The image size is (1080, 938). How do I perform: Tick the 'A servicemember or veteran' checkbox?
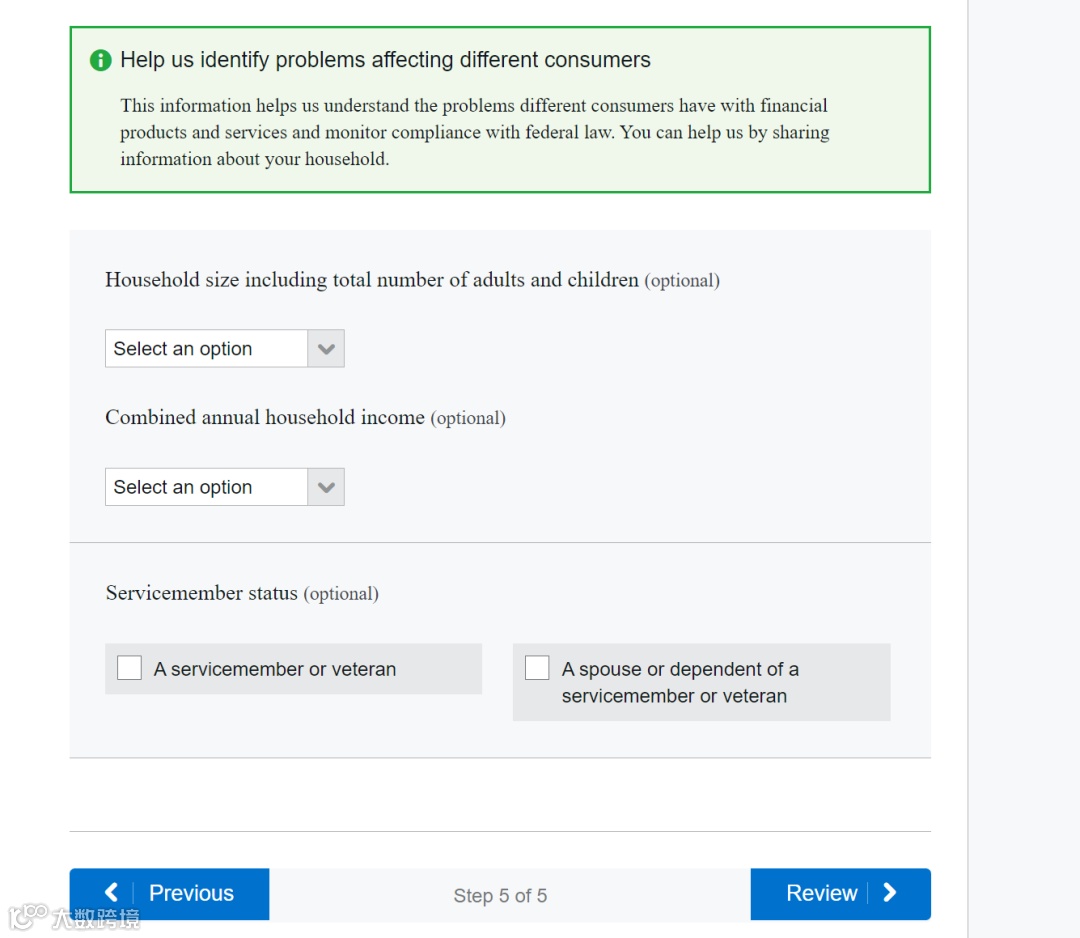[130, 668]
